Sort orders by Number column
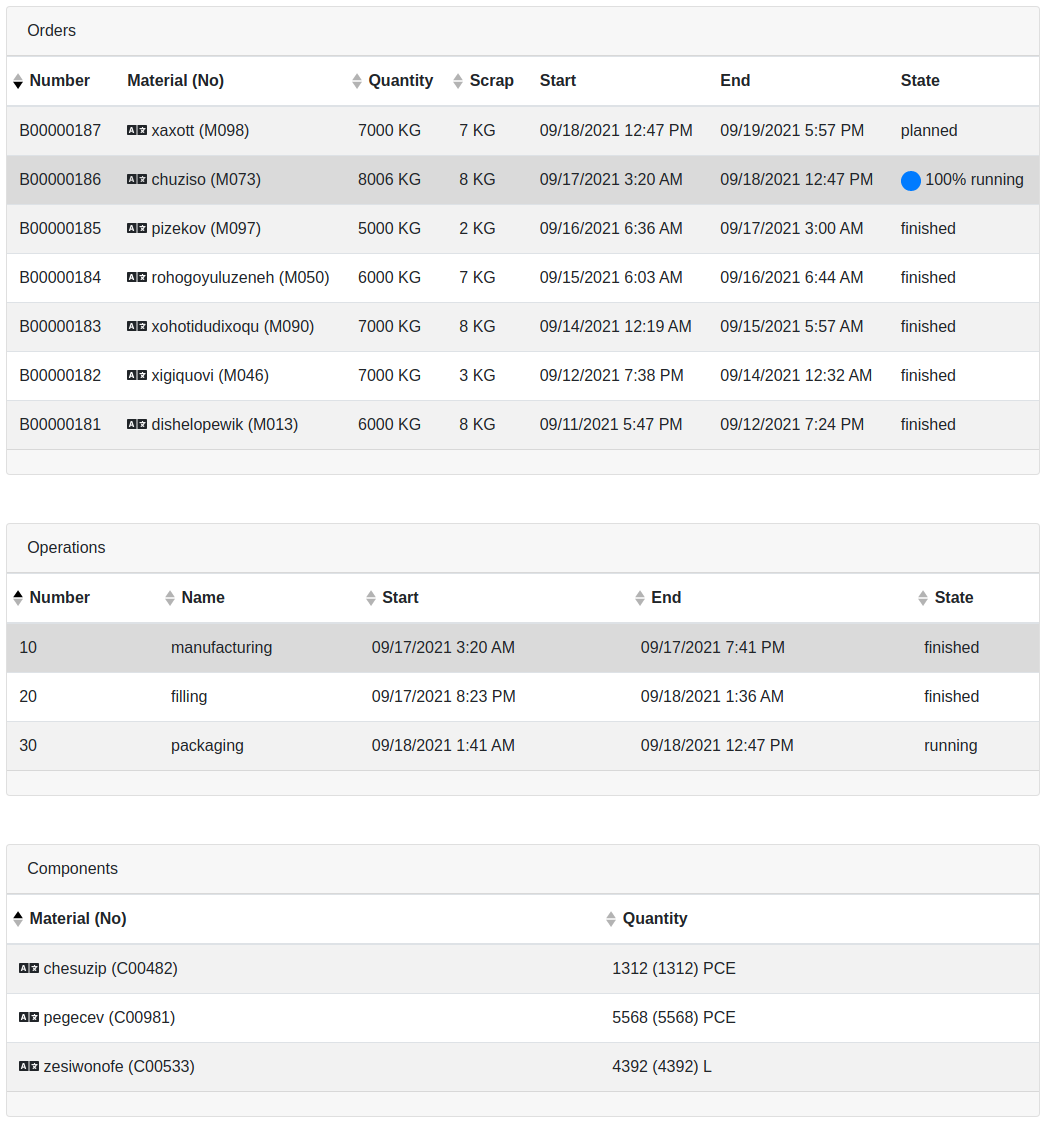This screenshot has width=1050, height=1126. click(x=59, y=81)
